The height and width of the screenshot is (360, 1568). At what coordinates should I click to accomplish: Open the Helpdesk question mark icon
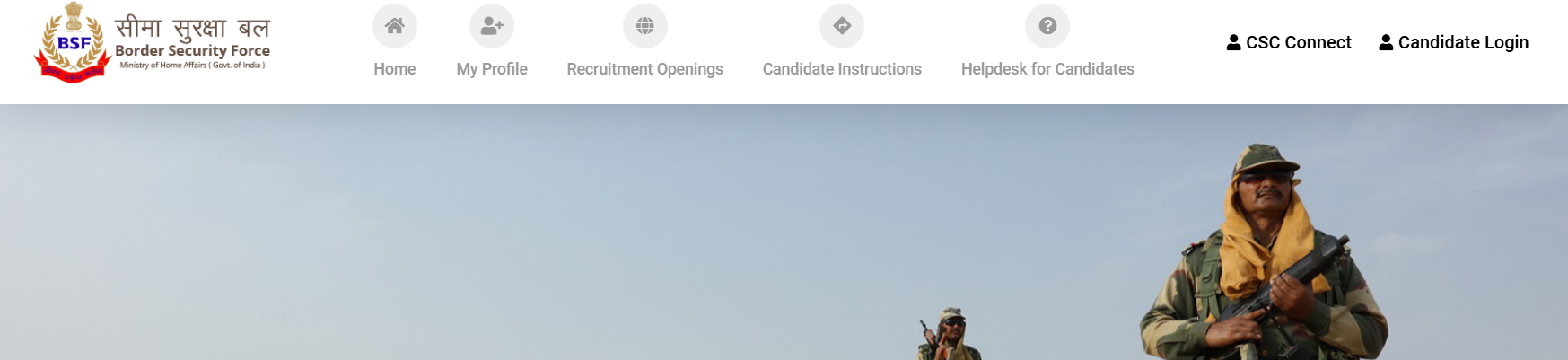click(x=1047, y=26)
